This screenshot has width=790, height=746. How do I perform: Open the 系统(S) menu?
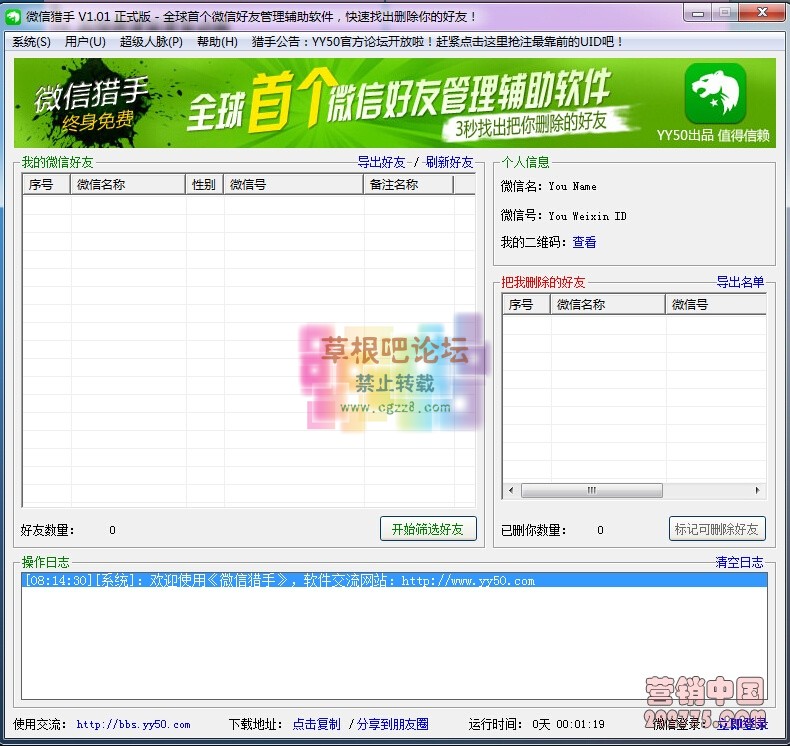[31, 42]
